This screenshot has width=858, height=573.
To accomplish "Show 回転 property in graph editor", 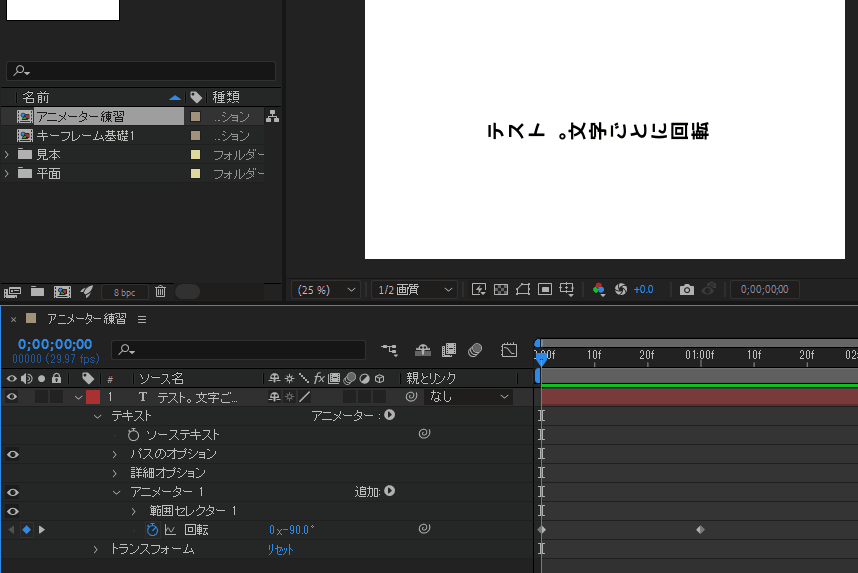I will [171, 530].
